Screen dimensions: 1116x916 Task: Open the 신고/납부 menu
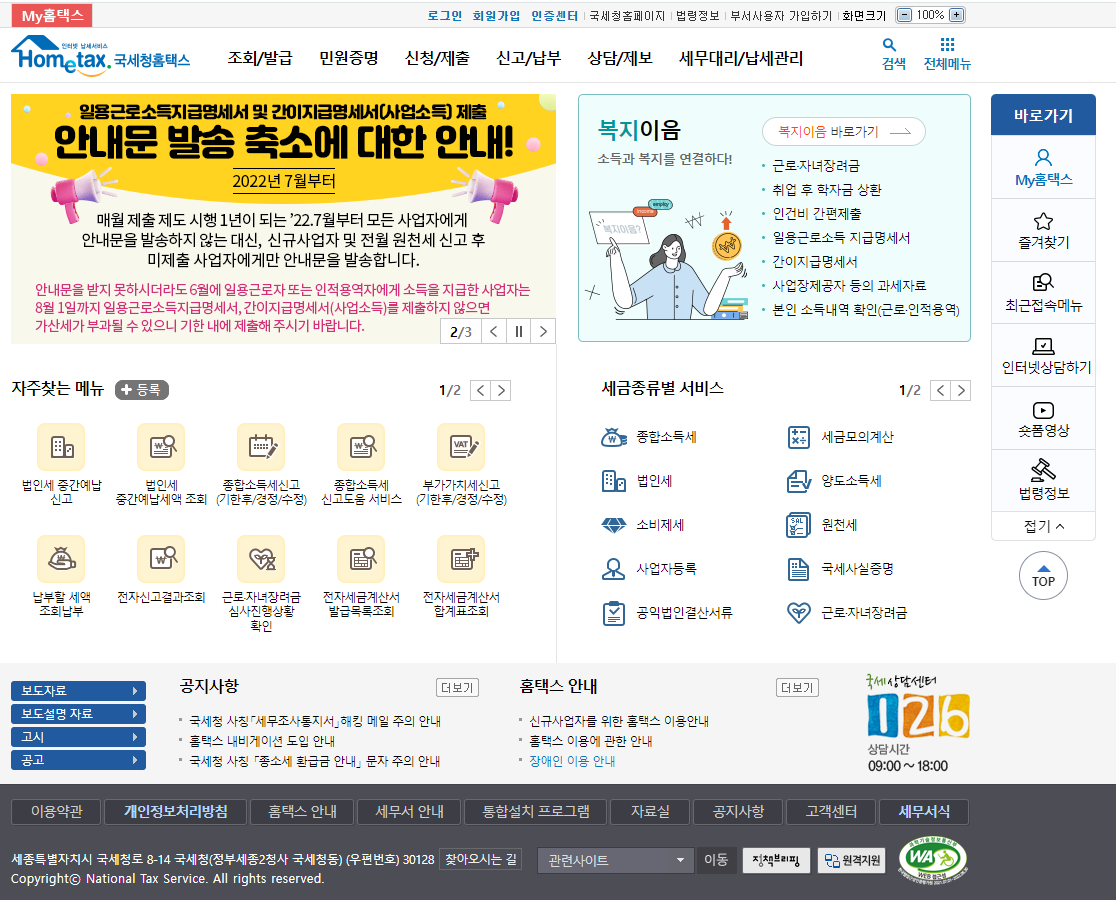coord(528,58)
